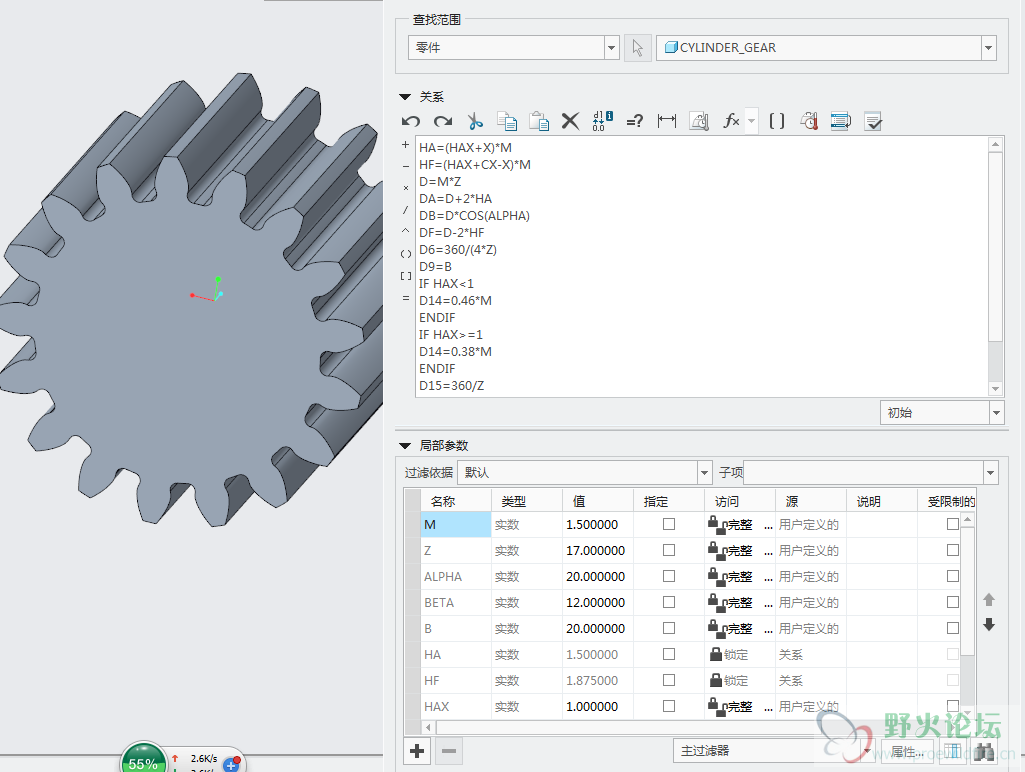Open the CYLINDER_GEAR model dropdown
Image resolution: width=1025 pixels, height=772 pixels.
point(988,48)
